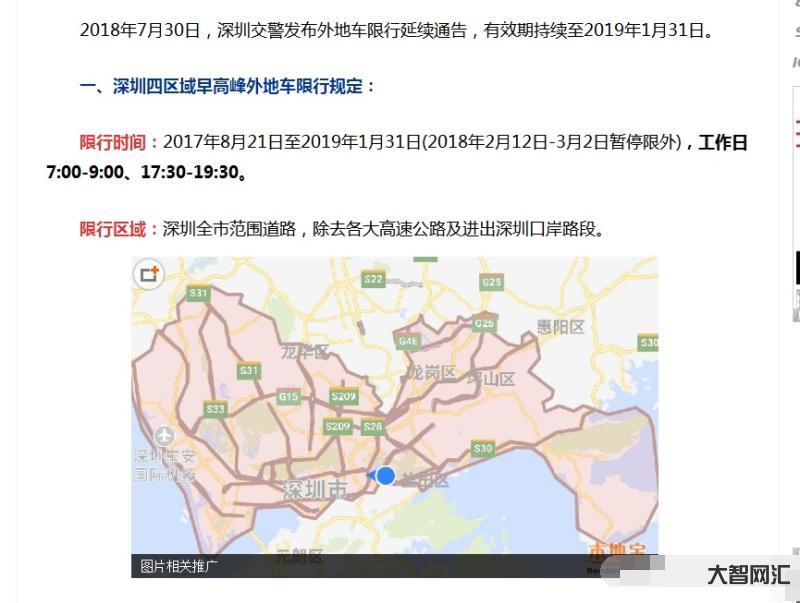Screen dimensions: 800x603
Task: Click the 惠阳区 district label
Action: [559, 326]
